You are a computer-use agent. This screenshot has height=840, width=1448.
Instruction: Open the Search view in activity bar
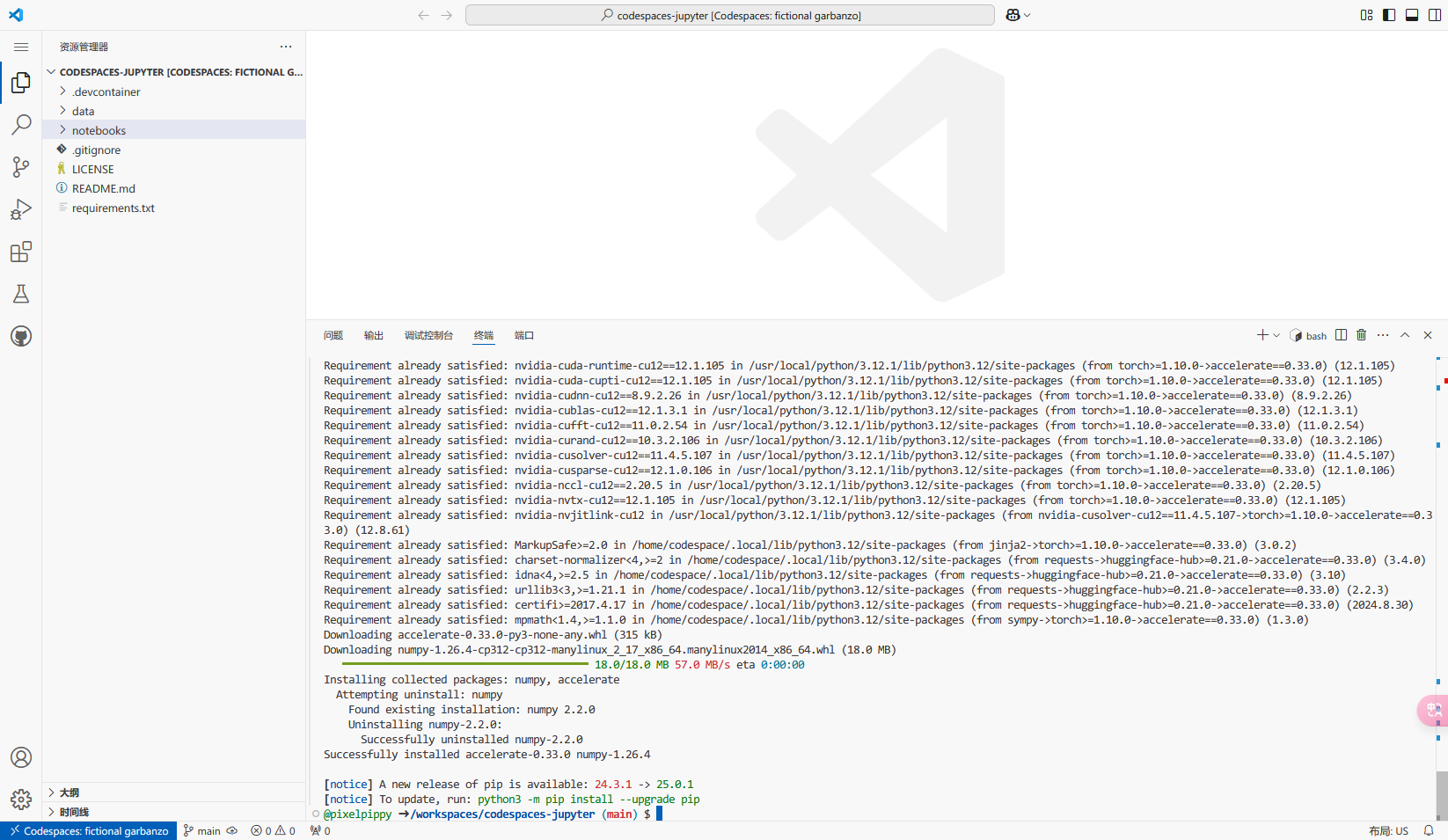click(21, 125)
